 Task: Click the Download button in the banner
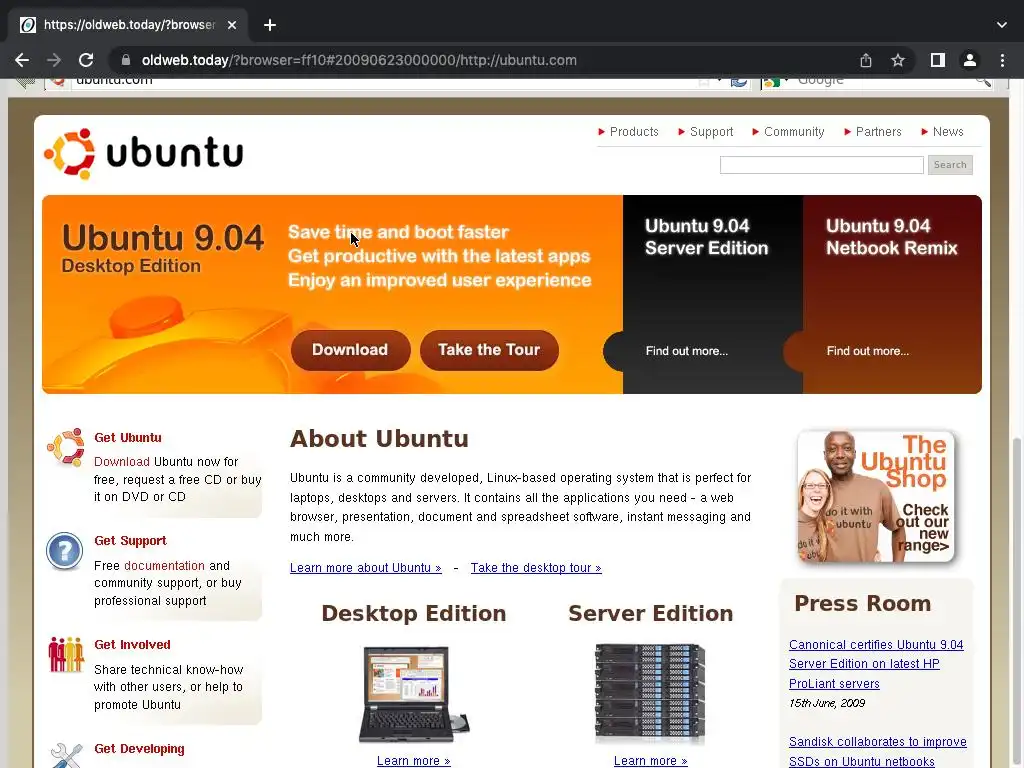click(x=350, y=350)
